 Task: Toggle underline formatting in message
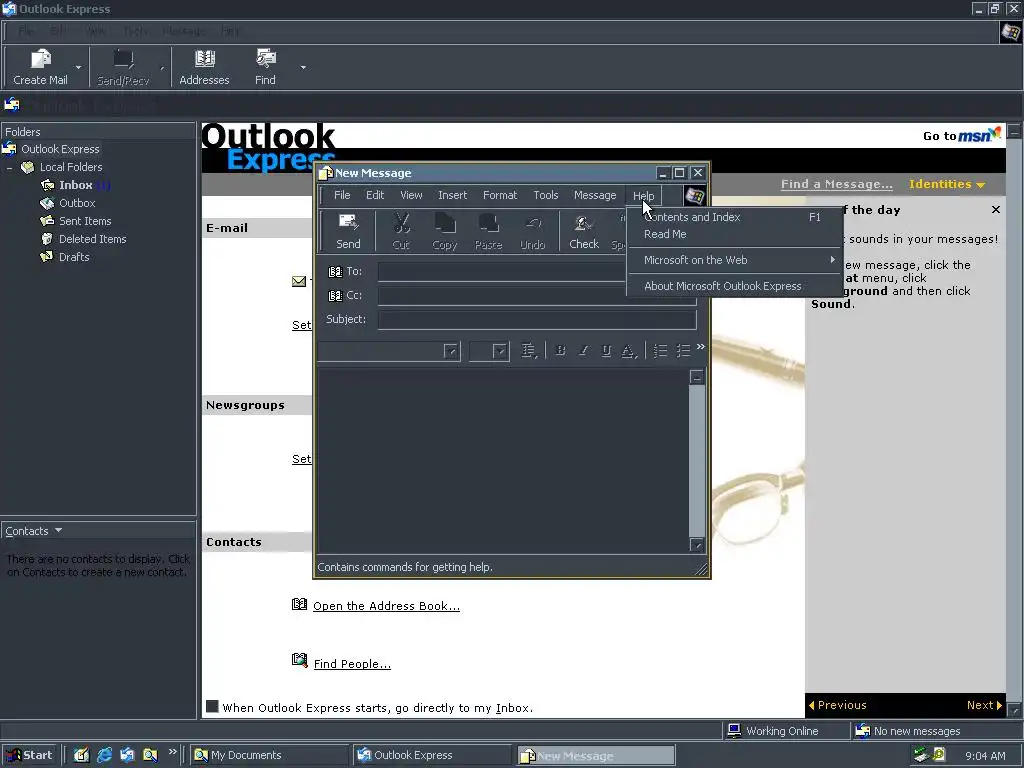coord(606,351)
